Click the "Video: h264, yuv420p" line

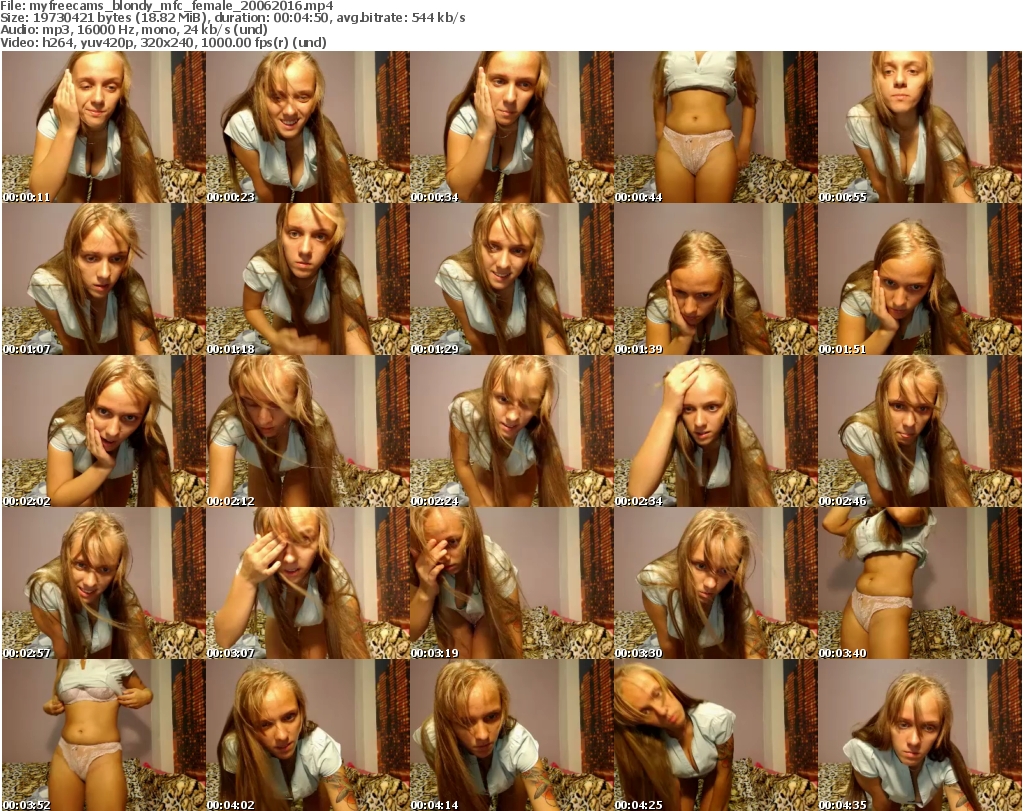coord(163,42)
